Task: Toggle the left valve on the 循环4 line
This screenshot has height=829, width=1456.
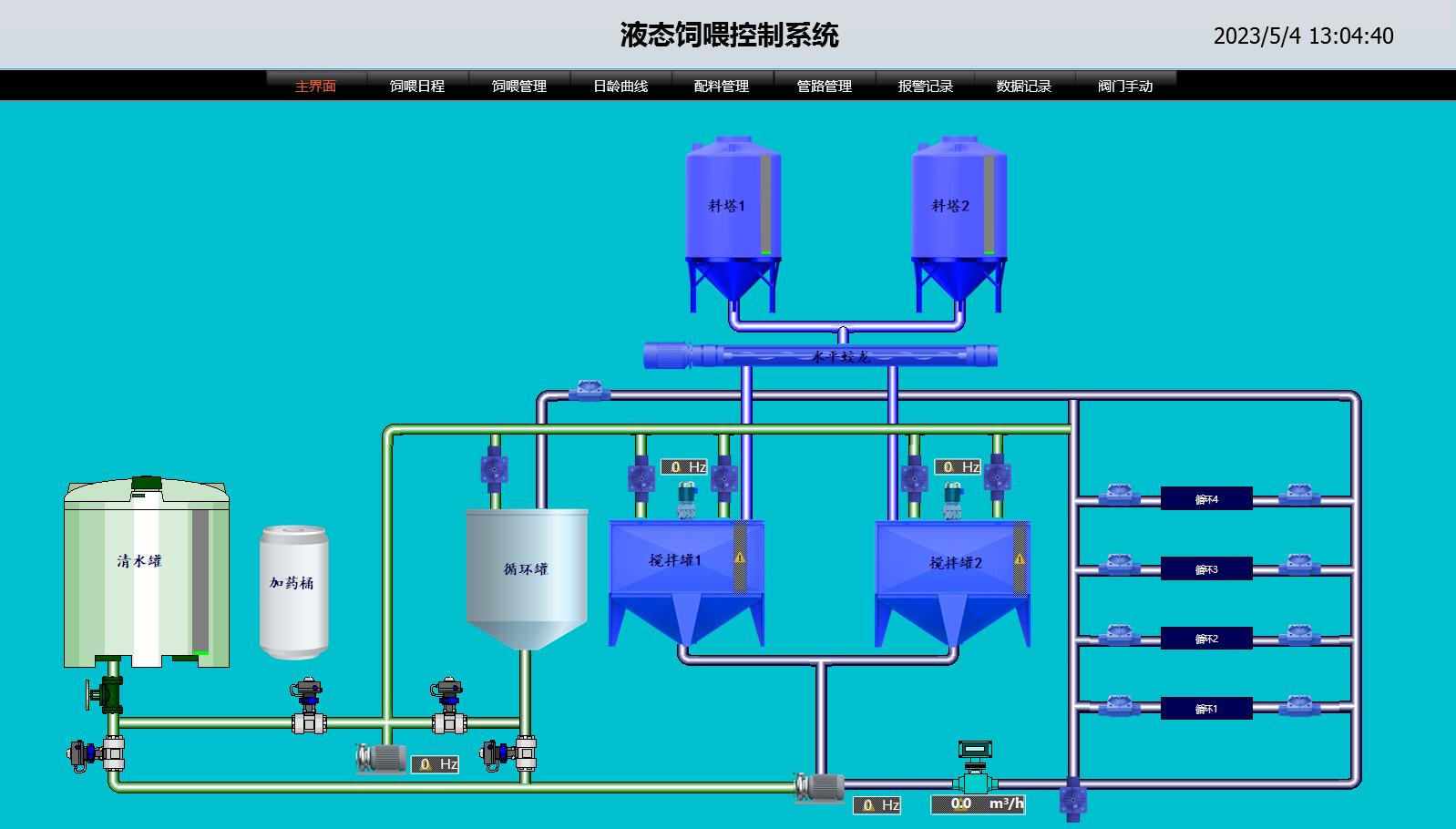Action: point(1118,496)
